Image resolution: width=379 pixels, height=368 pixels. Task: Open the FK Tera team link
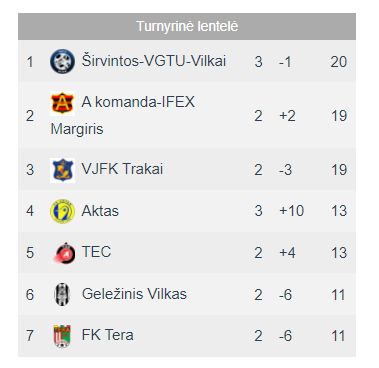pyautogui.click(x=107, y=335)
